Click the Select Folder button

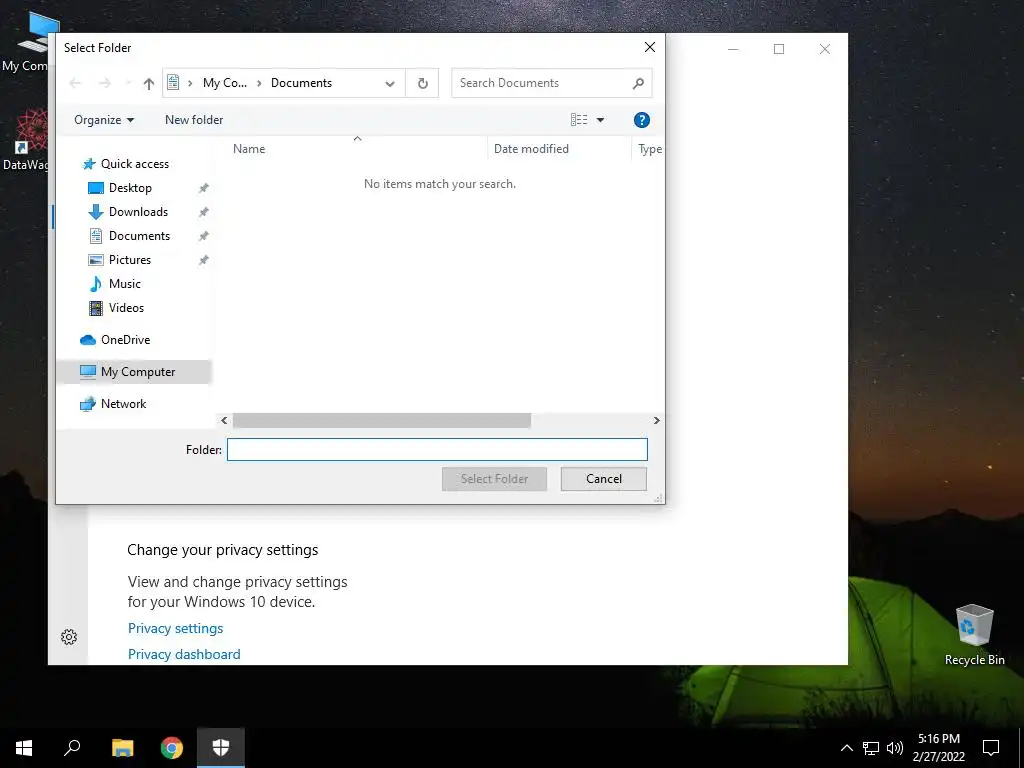494,479
